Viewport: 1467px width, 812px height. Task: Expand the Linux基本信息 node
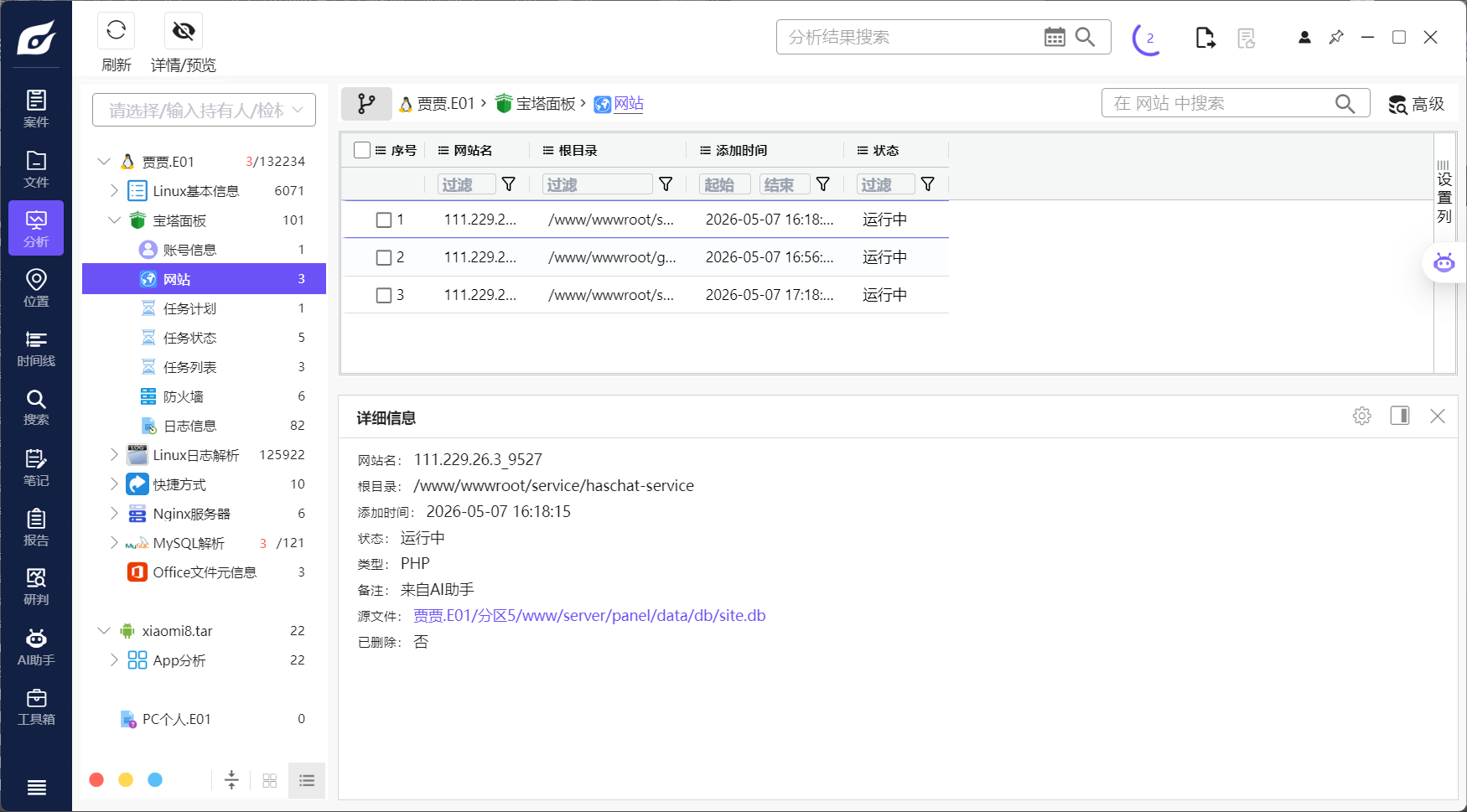114,191
